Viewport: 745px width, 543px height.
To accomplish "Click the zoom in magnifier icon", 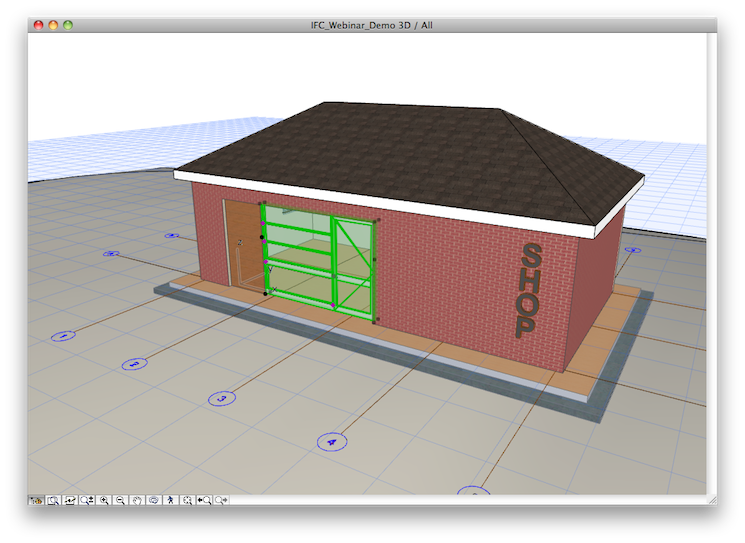I will pyautogui.click(x=104, y=500).
